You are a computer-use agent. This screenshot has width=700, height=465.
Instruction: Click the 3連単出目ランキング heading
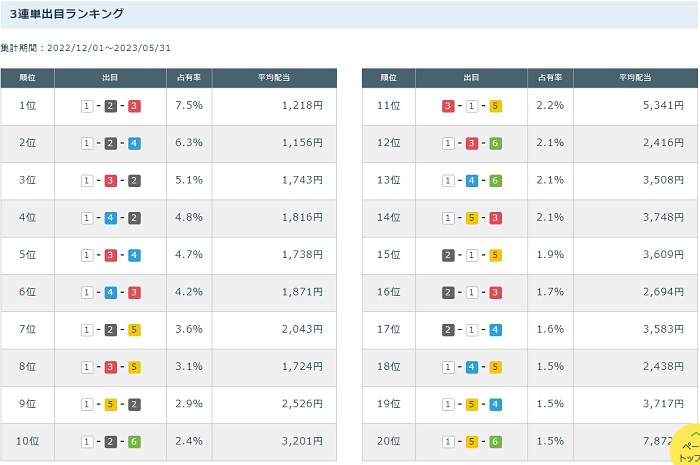point(67,14)
